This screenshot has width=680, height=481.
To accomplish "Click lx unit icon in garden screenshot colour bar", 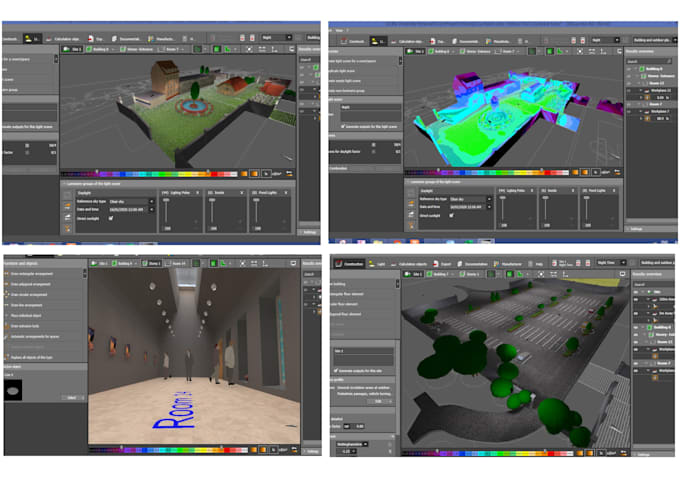I will click(x=266, y=173).
